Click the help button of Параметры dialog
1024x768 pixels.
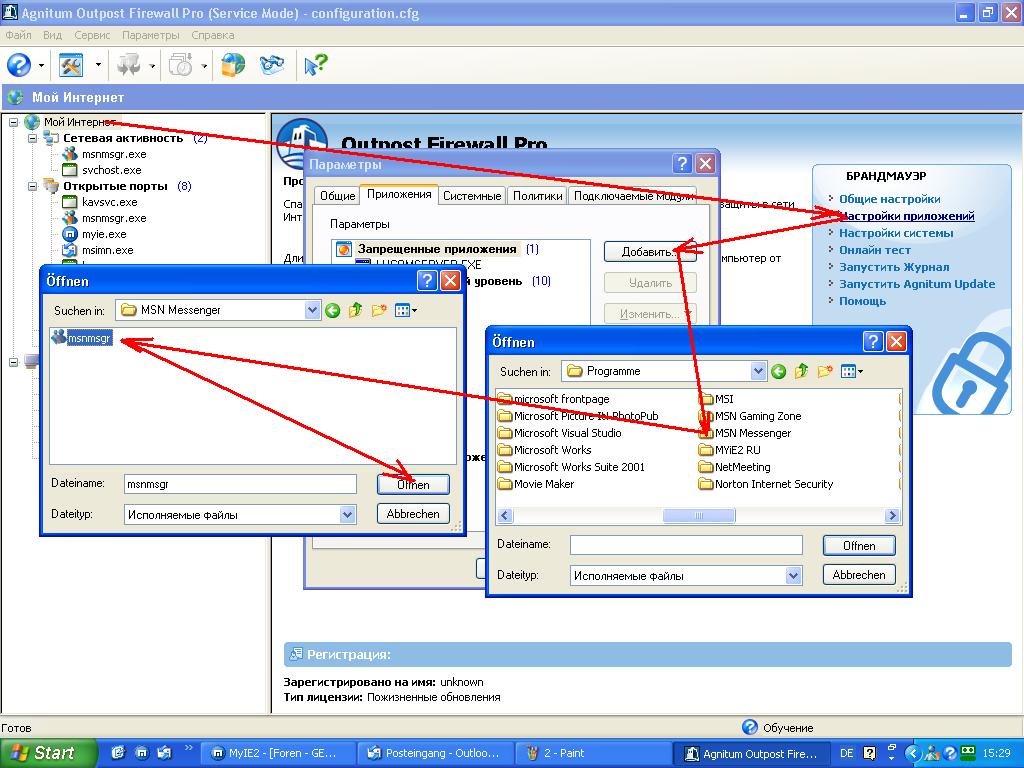click(x=682, y=164)
